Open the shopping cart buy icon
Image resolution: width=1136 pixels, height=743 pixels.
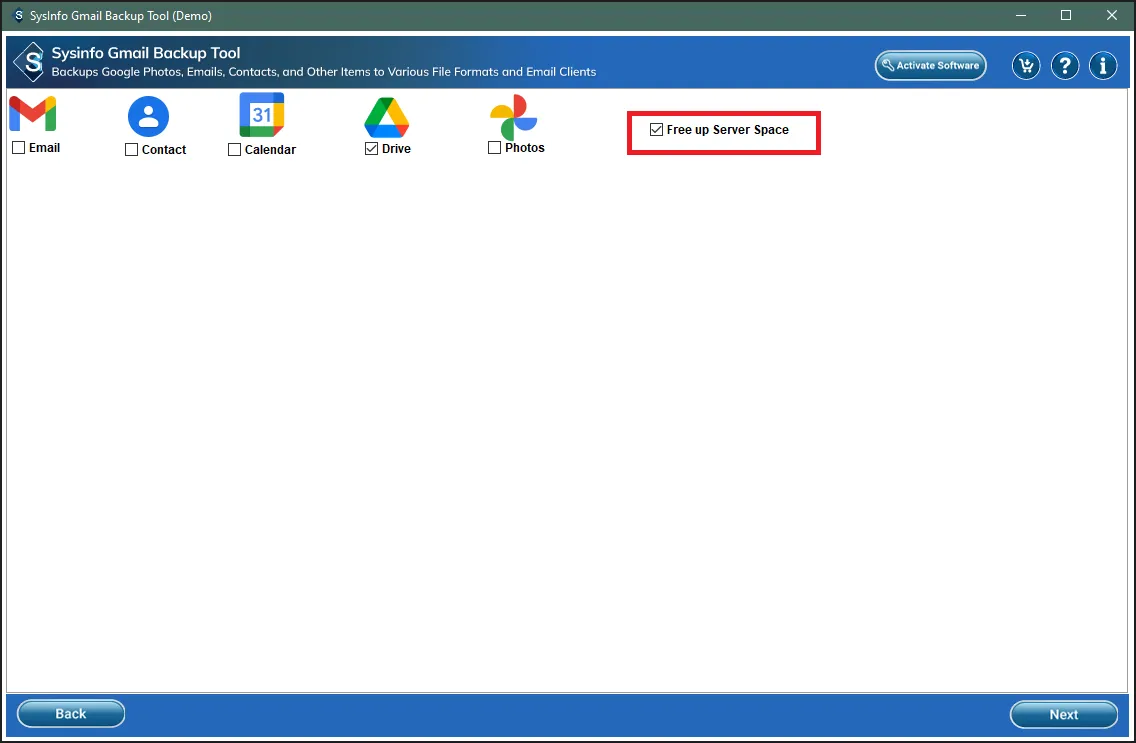[1026, 65]
